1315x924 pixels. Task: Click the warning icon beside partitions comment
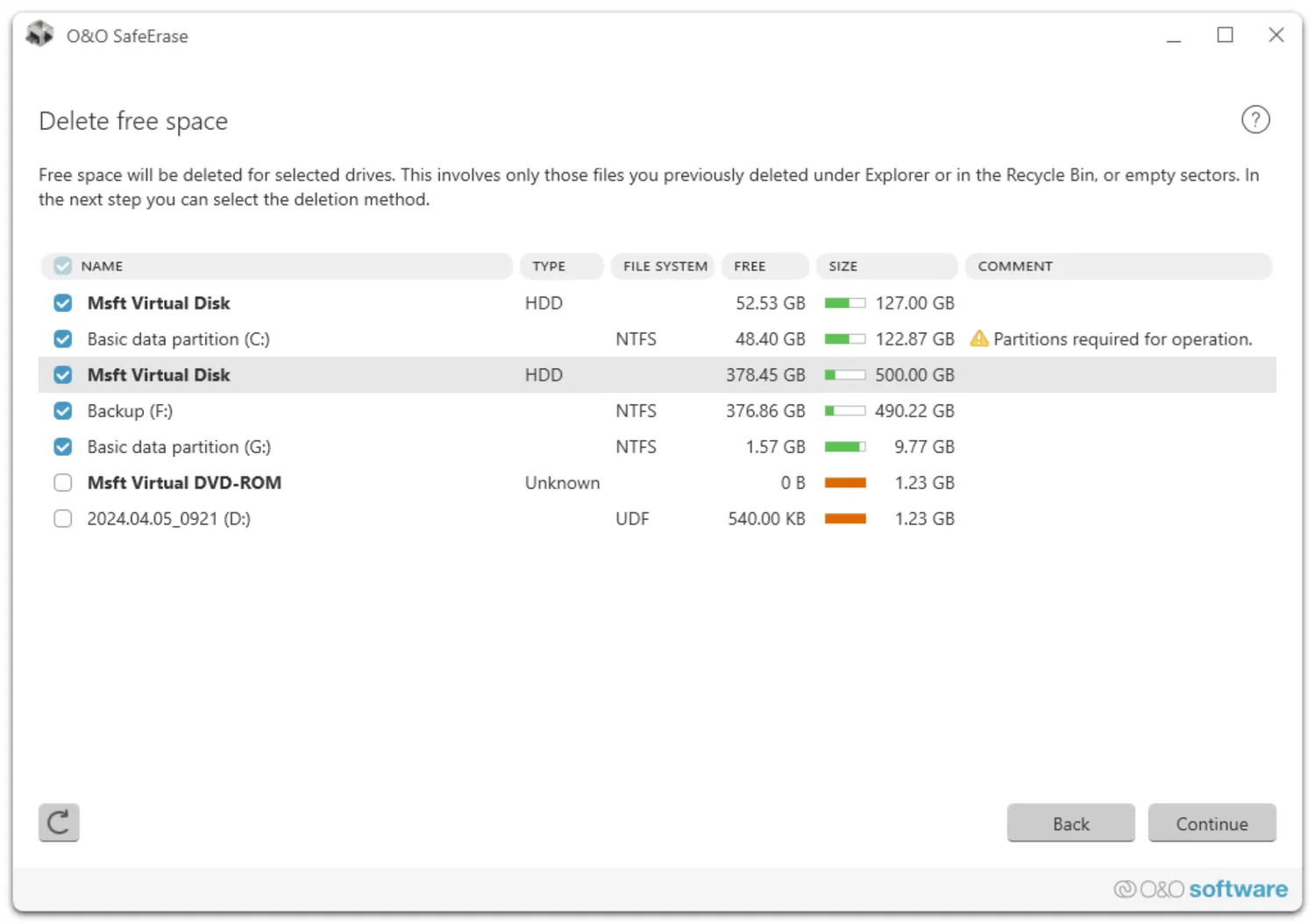click(979, 338)
